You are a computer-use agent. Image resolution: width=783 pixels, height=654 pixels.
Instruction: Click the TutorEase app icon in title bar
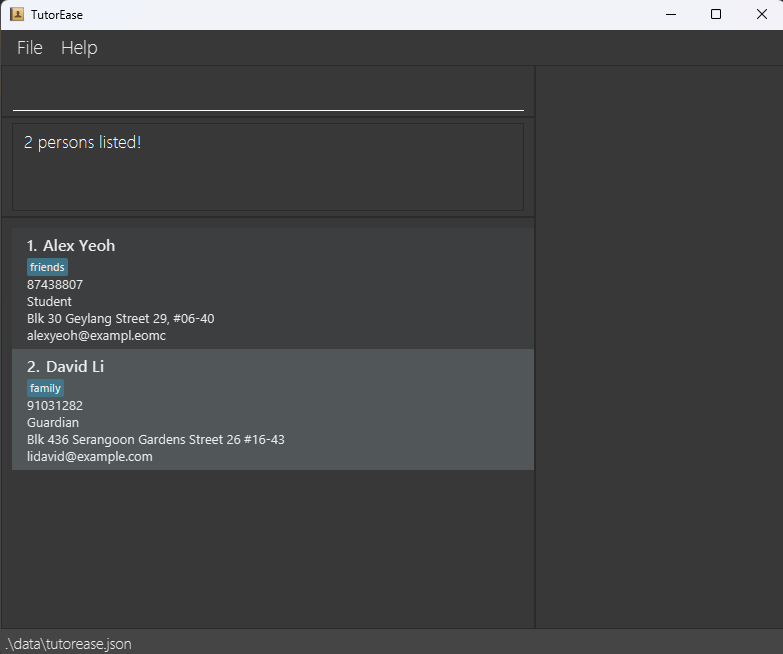(x=16, y=14)
